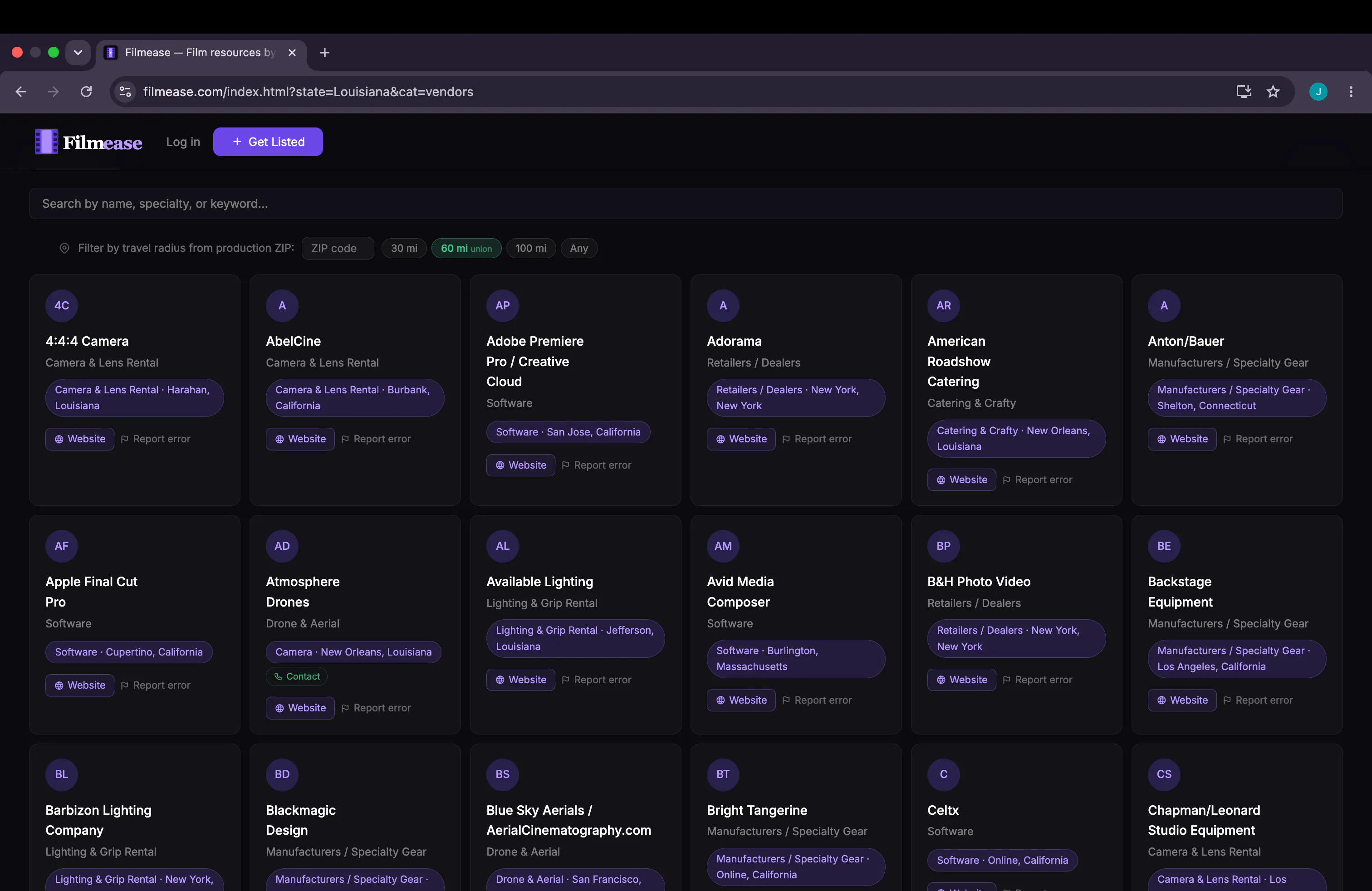Click the Software · Cupertino, California tag
1372x891 pixels.
(129, 652)
